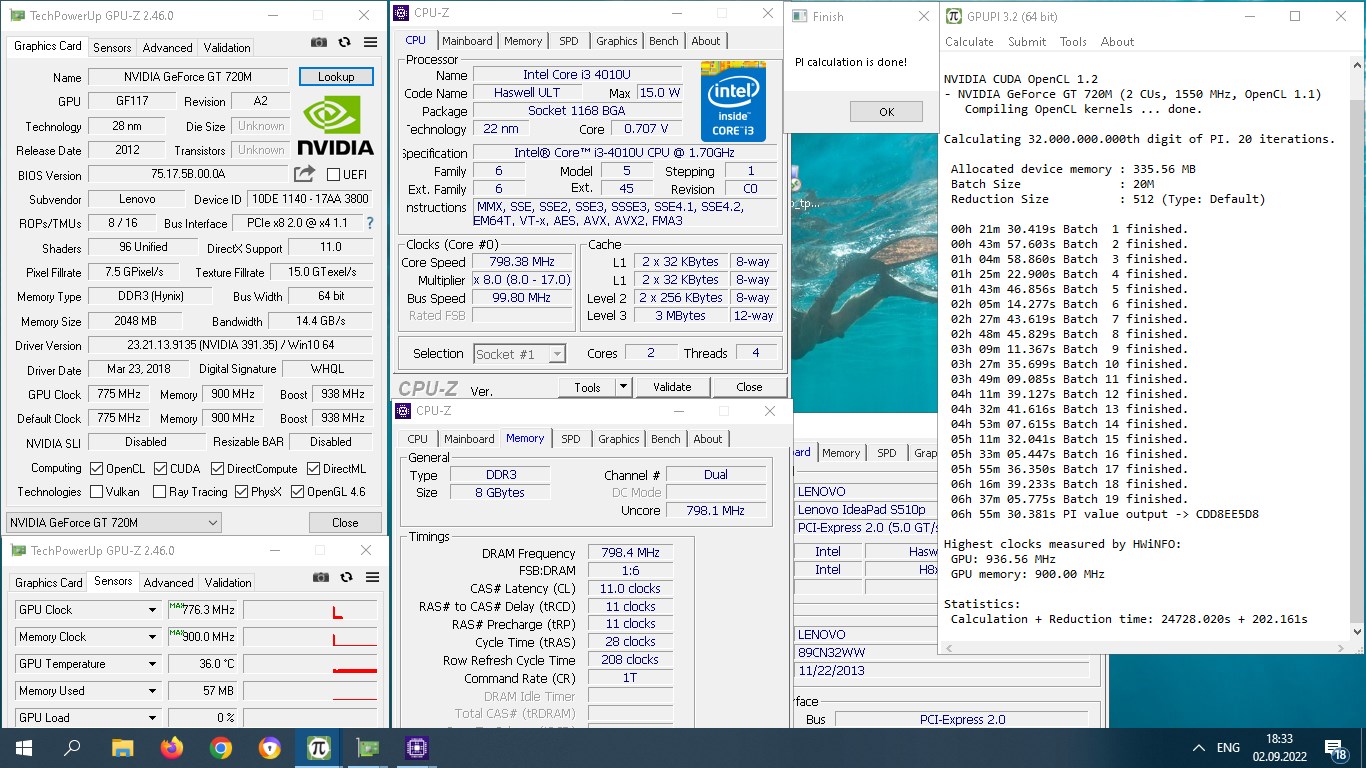1366x768 pixels.
Task: Toggle the Vulkan checkbox
Action: 96,492
